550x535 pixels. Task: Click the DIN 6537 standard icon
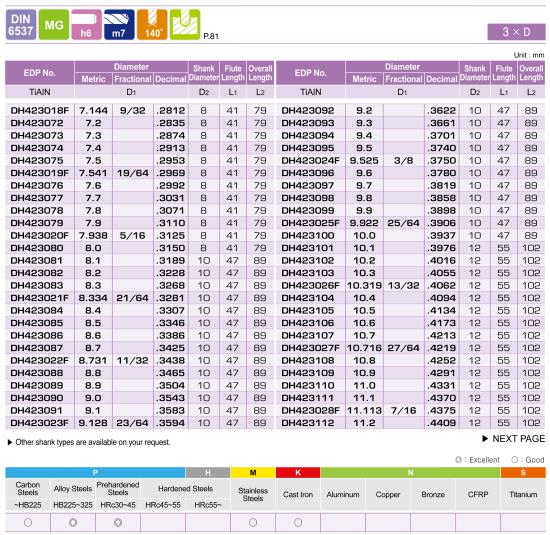tap(21, 25)
